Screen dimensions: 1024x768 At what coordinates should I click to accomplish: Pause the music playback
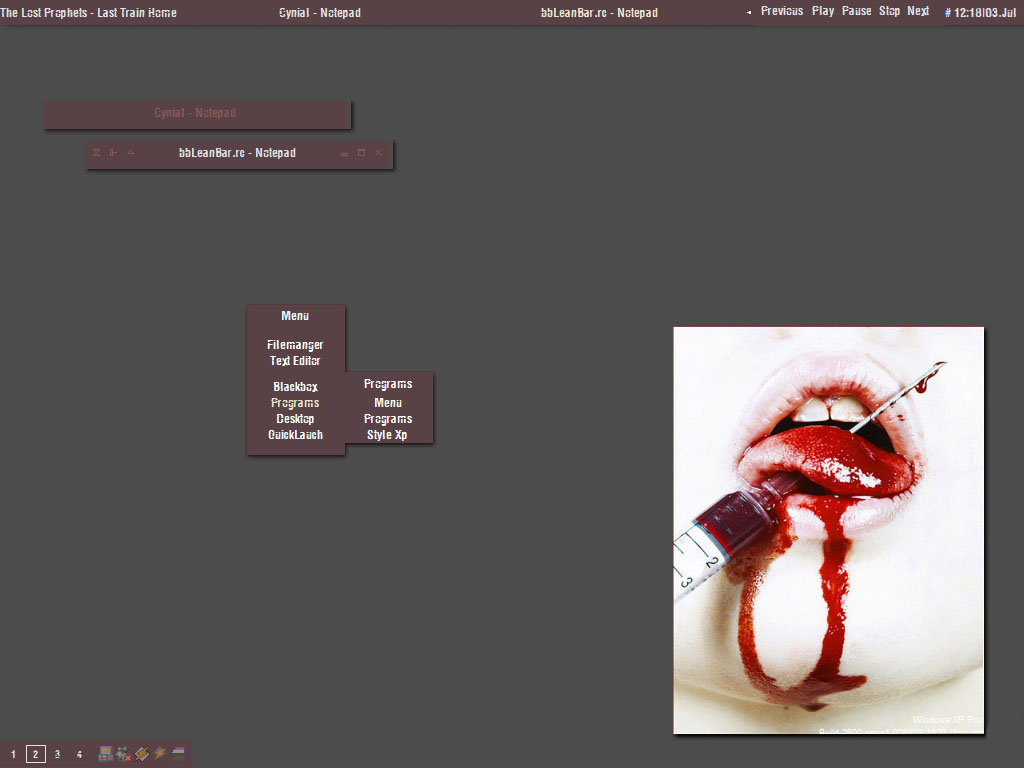click(856, 11)
